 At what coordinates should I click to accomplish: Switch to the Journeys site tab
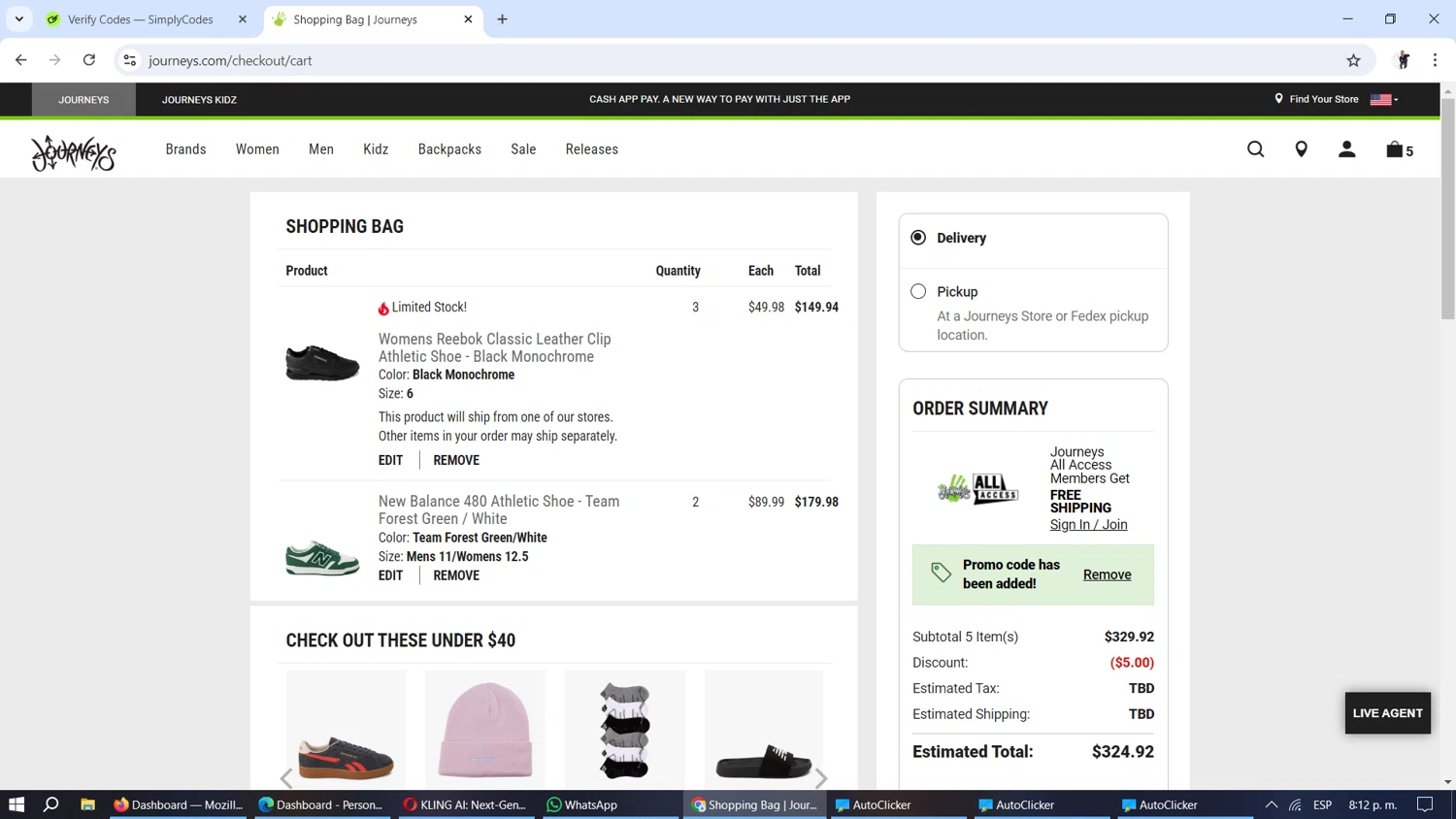click(x=83, y=99)
